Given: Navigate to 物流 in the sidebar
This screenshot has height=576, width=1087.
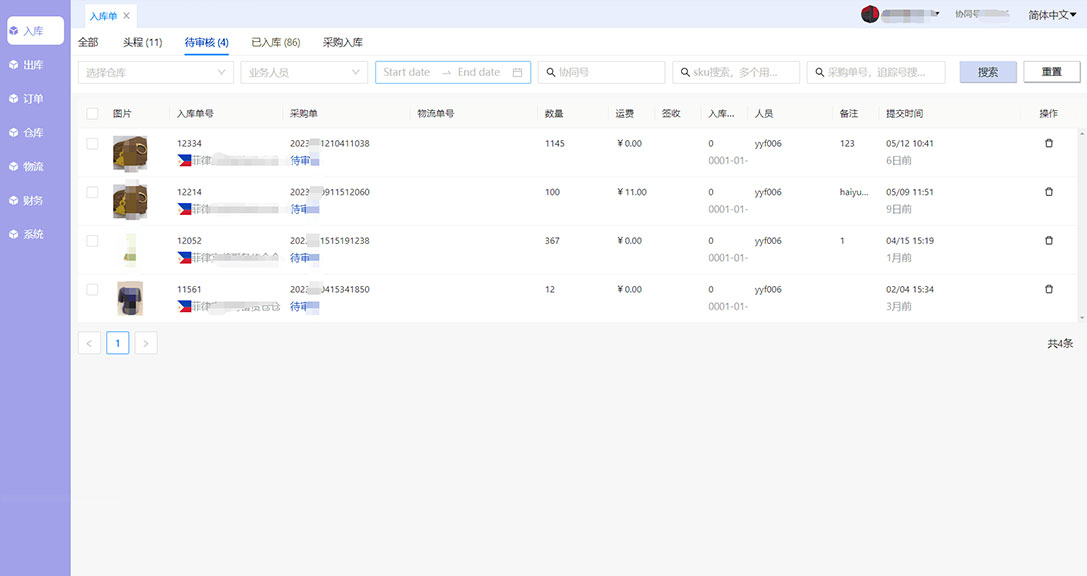Looking at the screenshot, I should pyautogui.click(x=34, y=167).
